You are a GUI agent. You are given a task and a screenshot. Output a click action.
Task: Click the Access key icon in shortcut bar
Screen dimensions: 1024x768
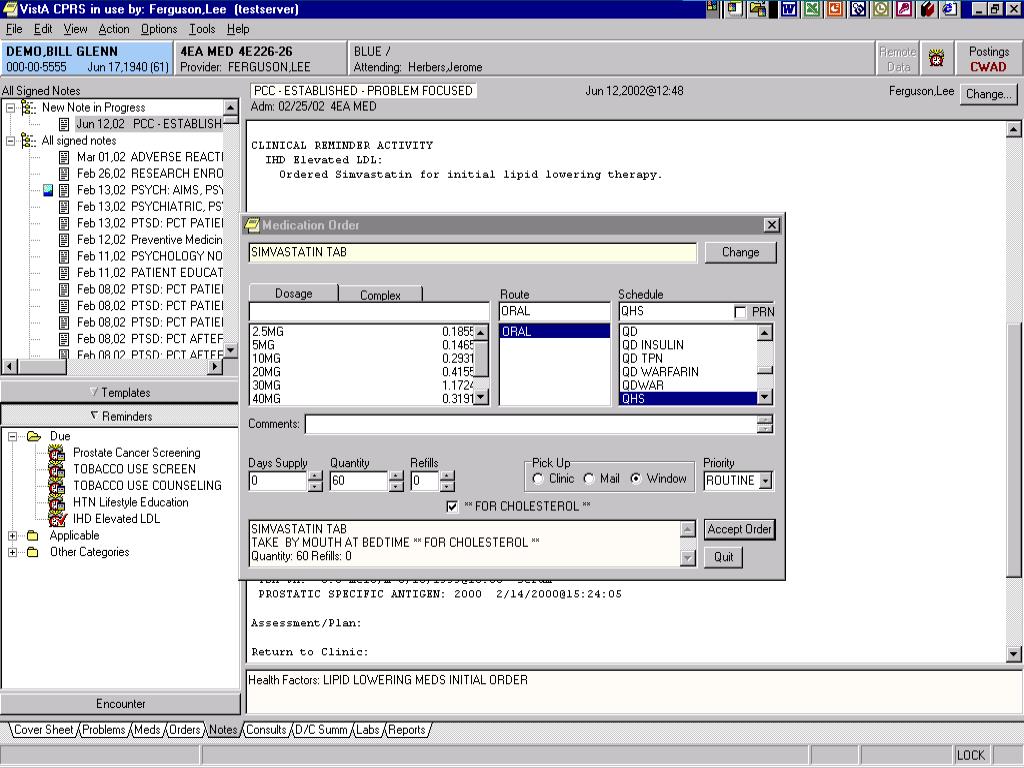(x=904, y=9)
